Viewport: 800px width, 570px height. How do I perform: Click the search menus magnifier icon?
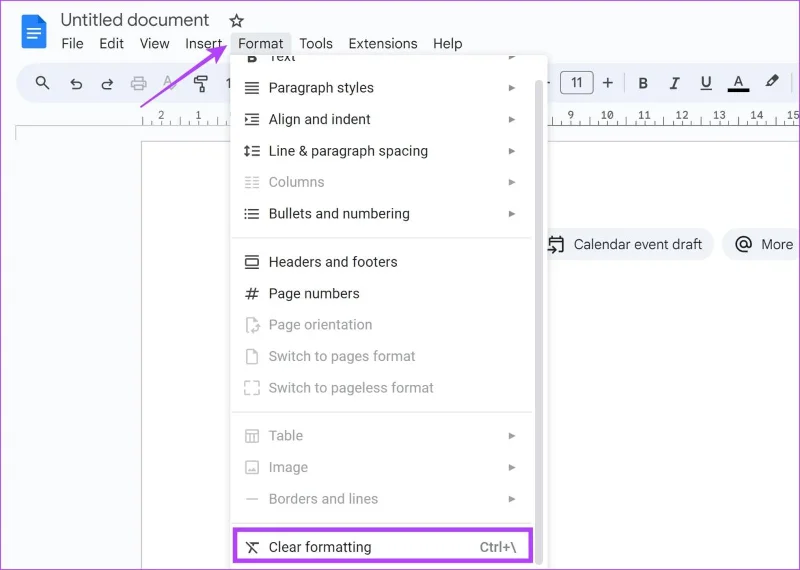click(42, 83)
